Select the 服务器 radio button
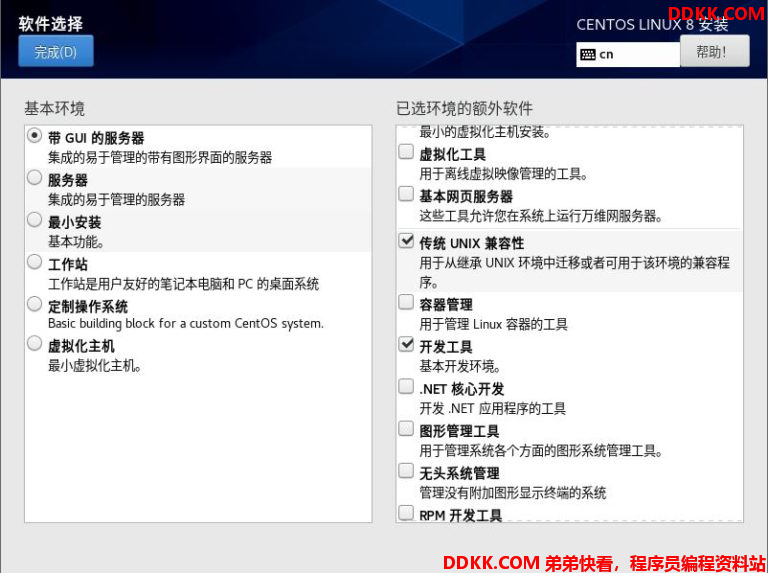Image resolution: width=768 pixels, height=573 pixels. point(34,177)
